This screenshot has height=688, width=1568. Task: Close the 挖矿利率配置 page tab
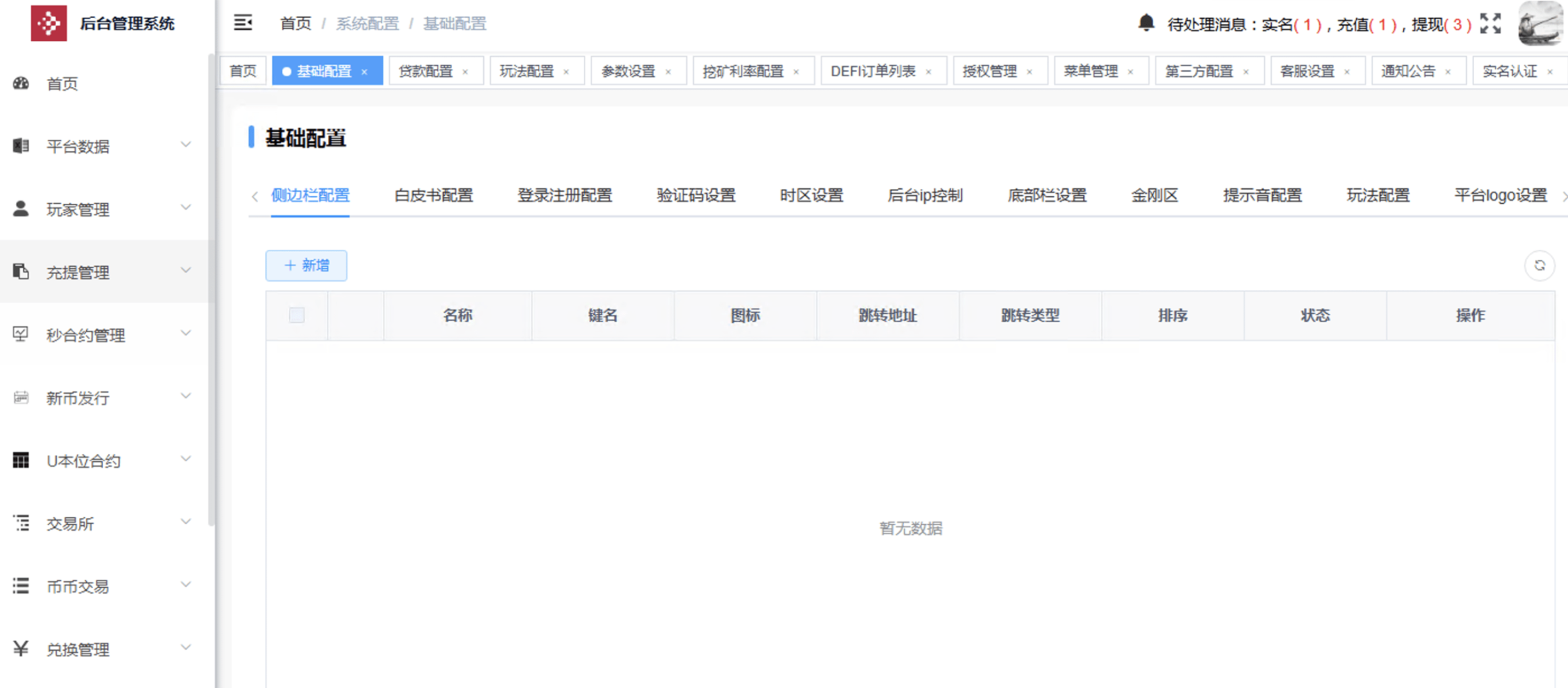(796, 72)
